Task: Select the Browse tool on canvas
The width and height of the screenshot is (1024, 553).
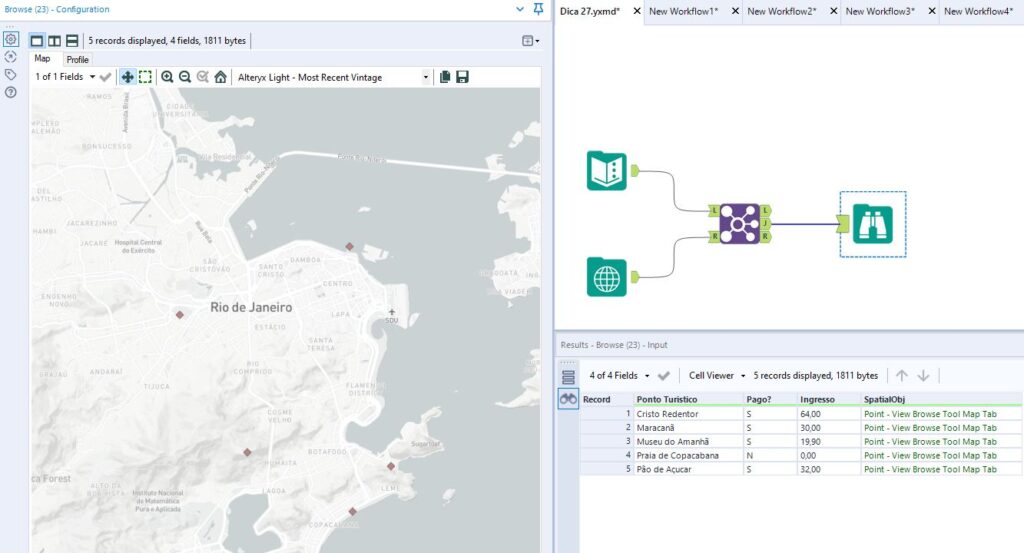Action: [x=872, y=224]
